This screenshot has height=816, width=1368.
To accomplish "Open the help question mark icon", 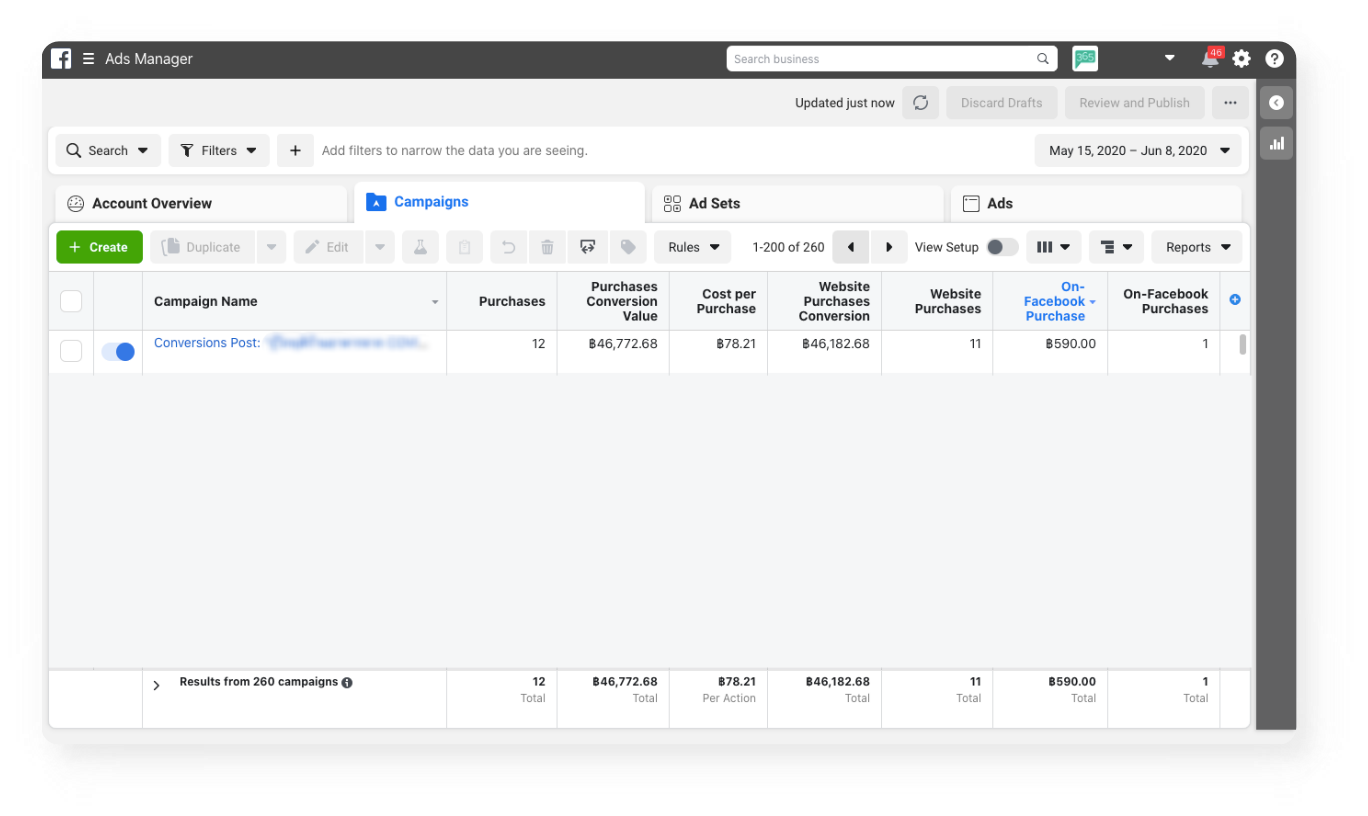I will click(1274, 59).
